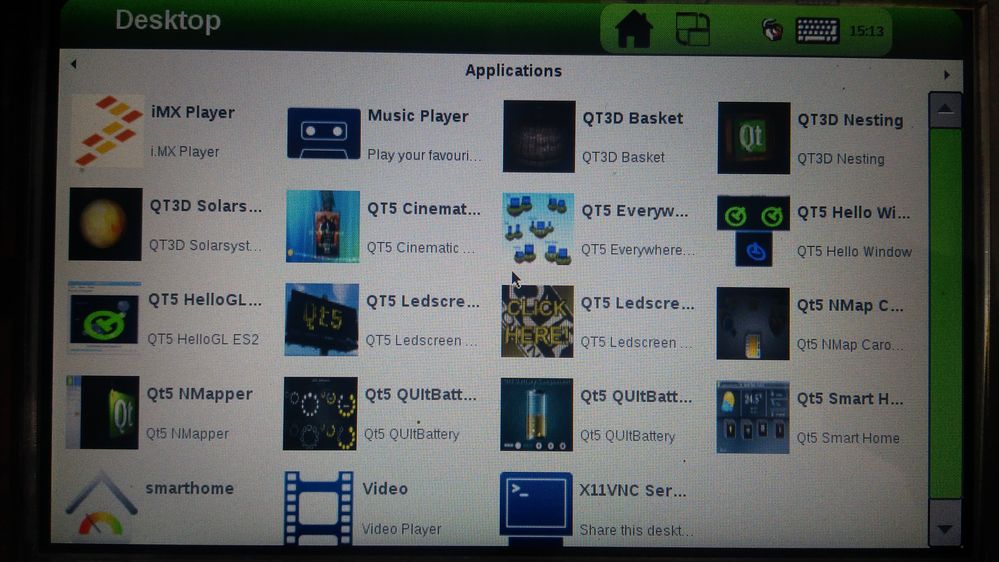The width and height of the screenshot is (999, 562).
Task: Go to home via house icon
Action: [x=633, y=29]
